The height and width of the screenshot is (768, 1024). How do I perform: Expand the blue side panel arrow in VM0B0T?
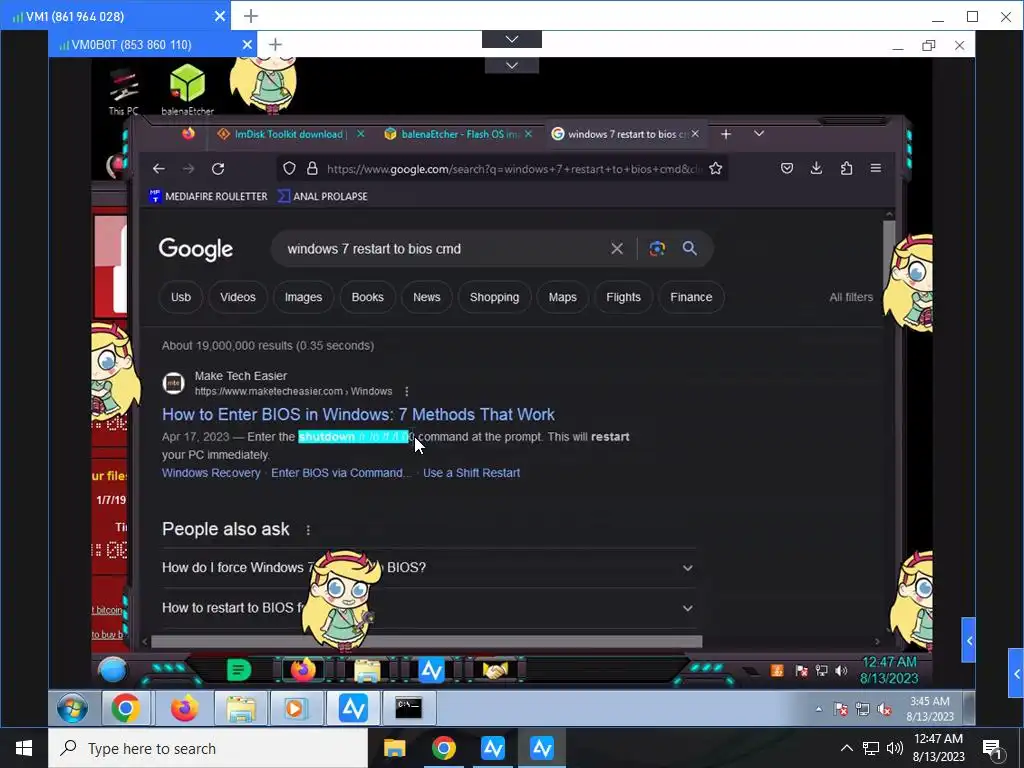point(968,641)
